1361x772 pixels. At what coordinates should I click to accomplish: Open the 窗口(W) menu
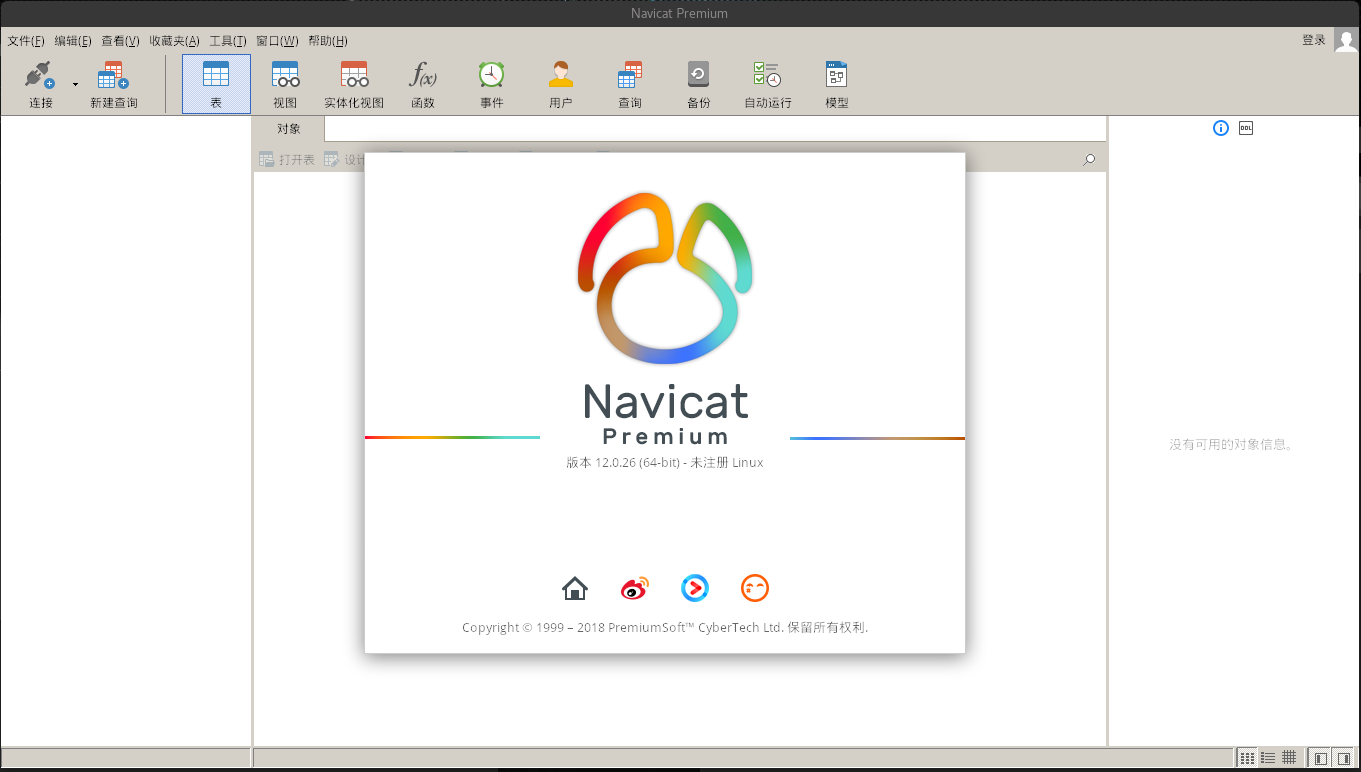point(277,41)
